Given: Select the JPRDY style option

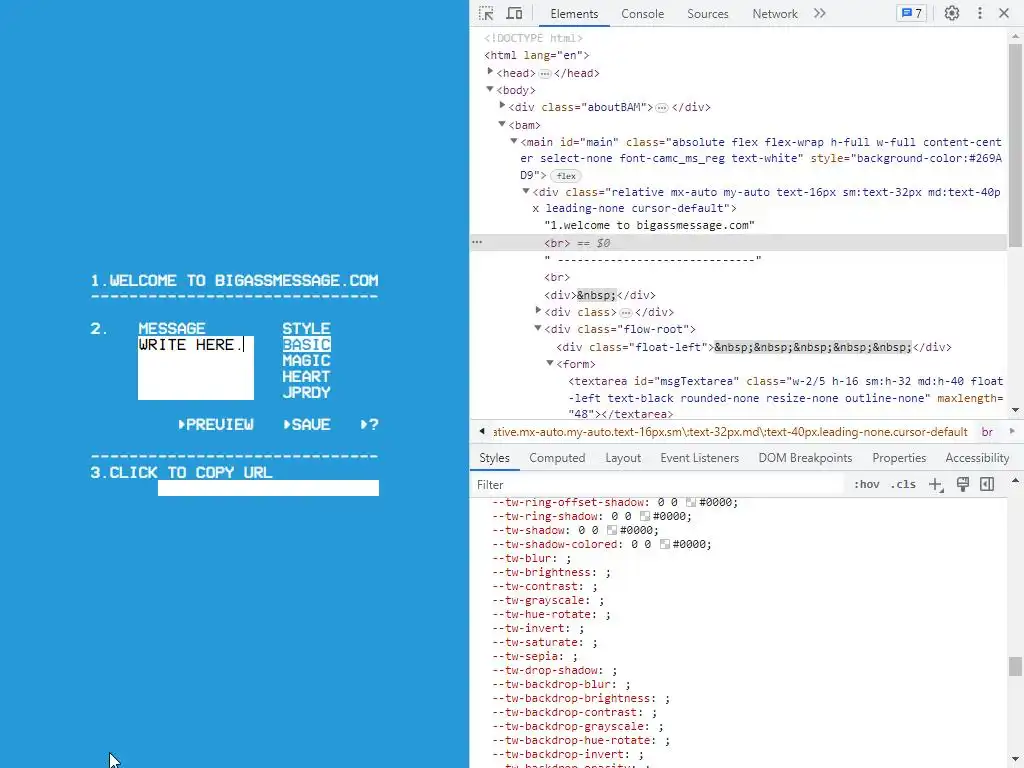Looking at the screenshot, I should pyautogui.click(x=306, y=392).
